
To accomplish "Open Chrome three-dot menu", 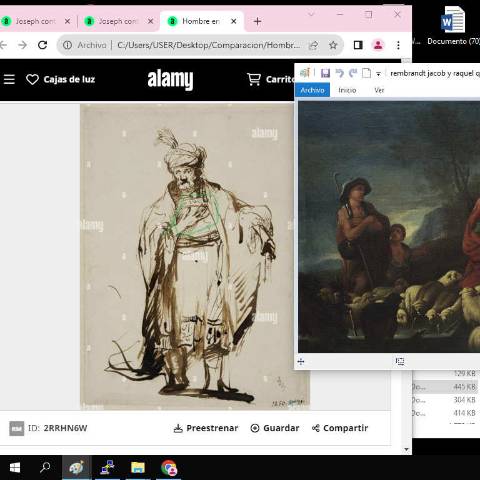I will coord(398,45).
